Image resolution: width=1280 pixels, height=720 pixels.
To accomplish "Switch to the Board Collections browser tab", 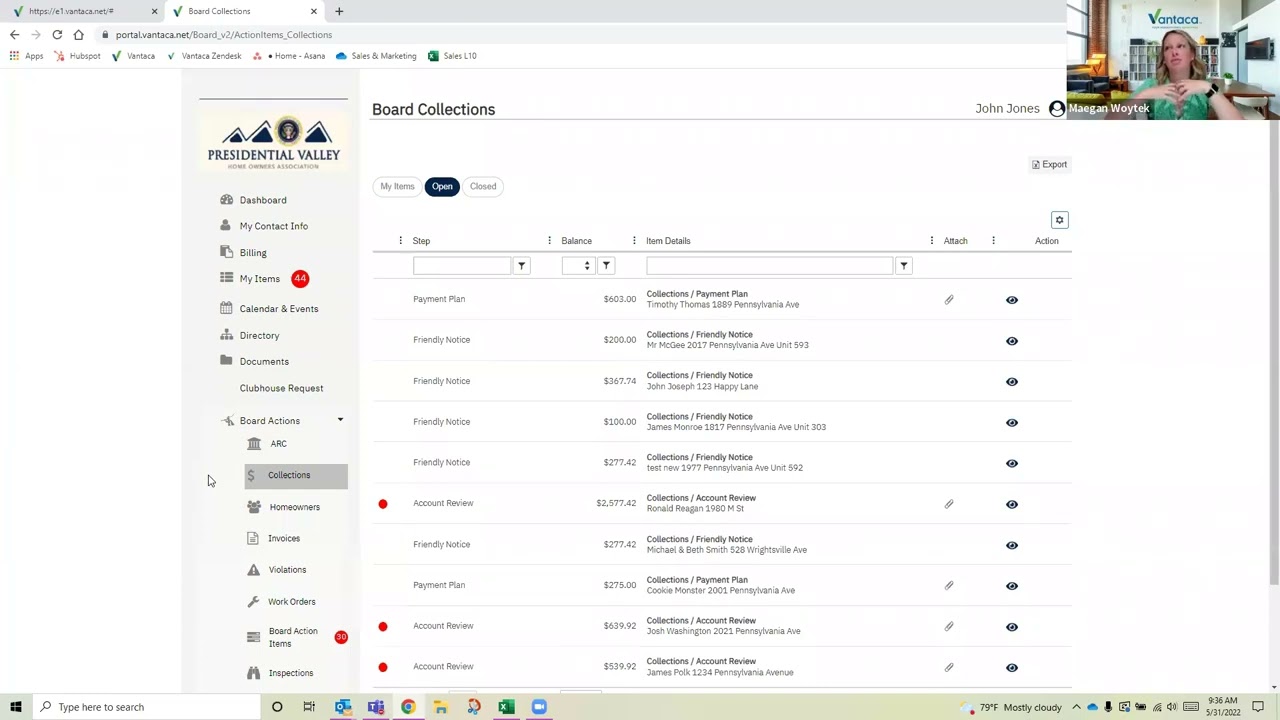I will tap(245, 11).
